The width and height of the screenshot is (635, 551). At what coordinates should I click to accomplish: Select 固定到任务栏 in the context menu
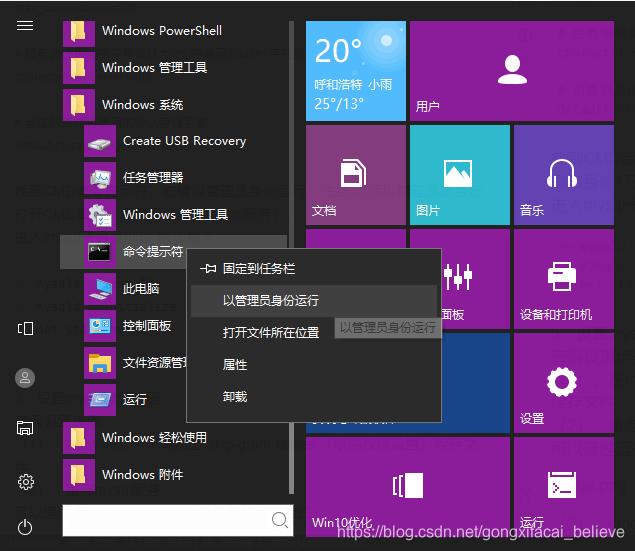pos(314,269)
